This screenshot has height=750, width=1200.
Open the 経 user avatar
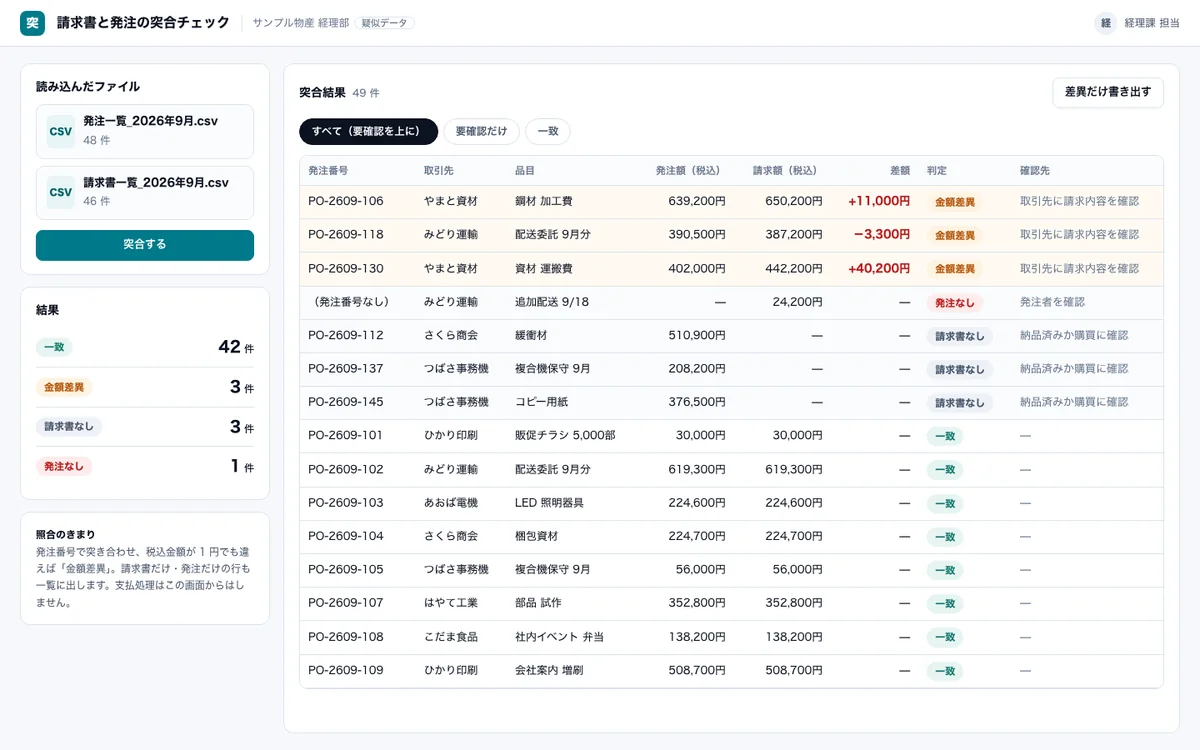coord(1106,23)
